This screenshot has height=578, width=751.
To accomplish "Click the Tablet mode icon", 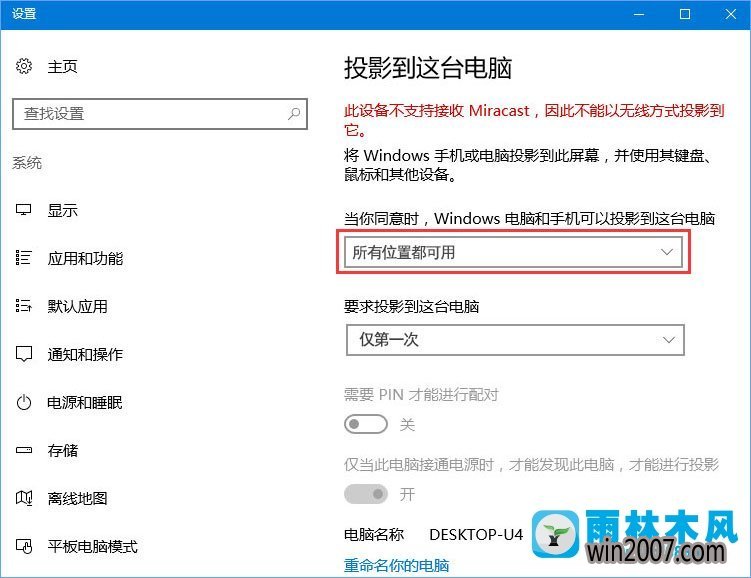I will [24, 546].
